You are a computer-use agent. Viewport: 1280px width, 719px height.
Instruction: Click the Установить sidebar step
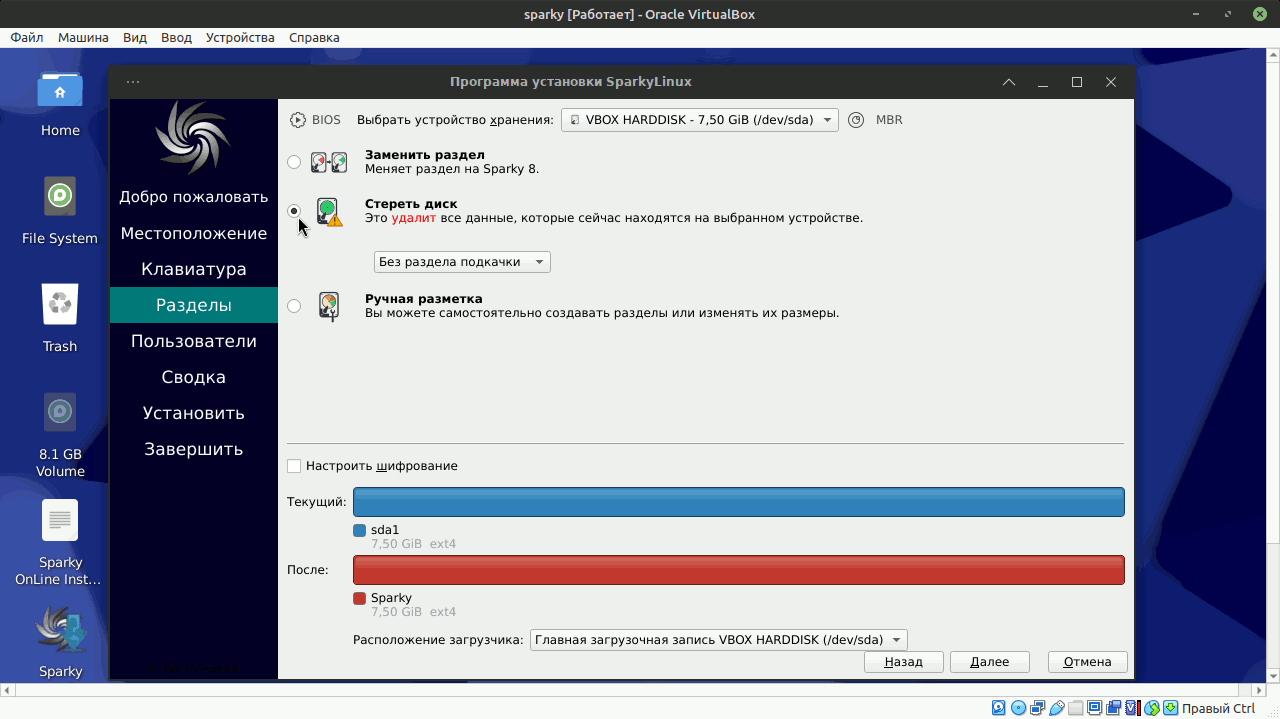194,413
